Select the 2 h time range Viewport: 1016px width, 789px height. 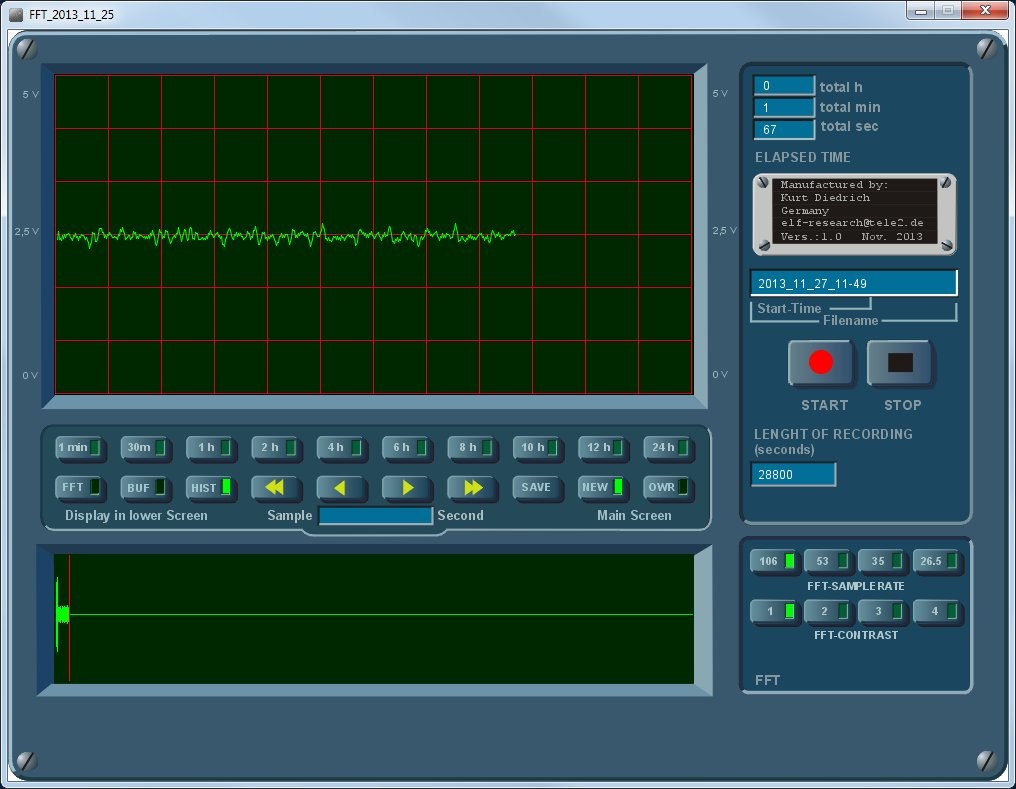coord(275,448)
